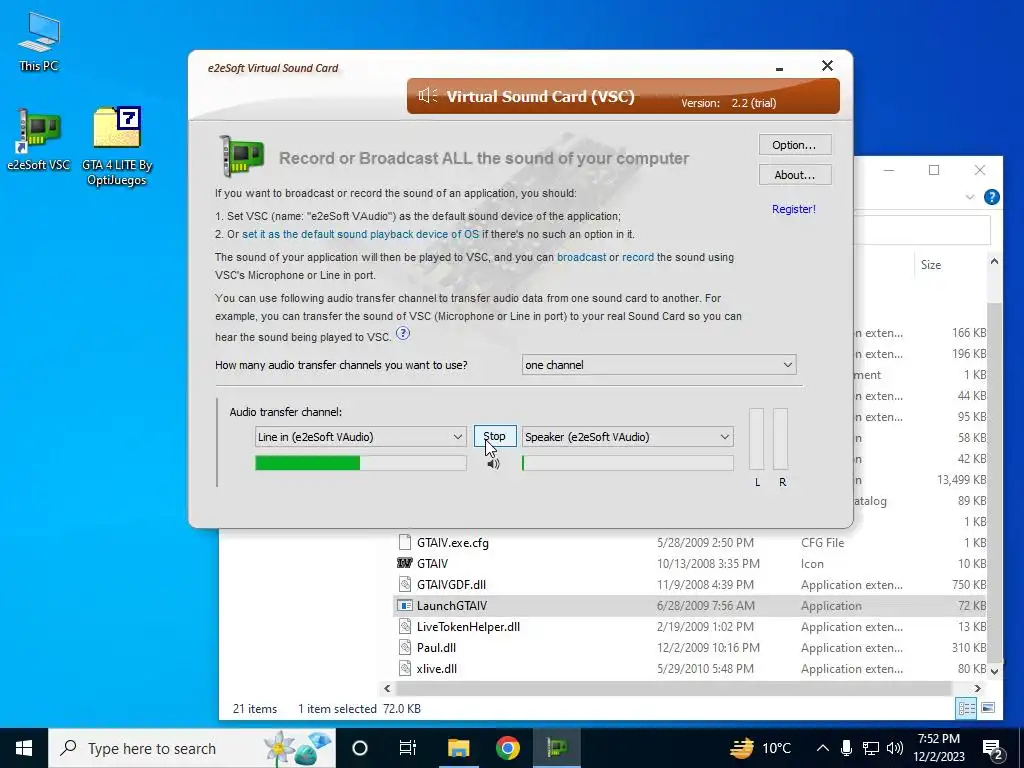The width and height of the screenshot is (1024, 768).
Task: Select the 1 KB CFG File type cell
Action: click(823, 543)
